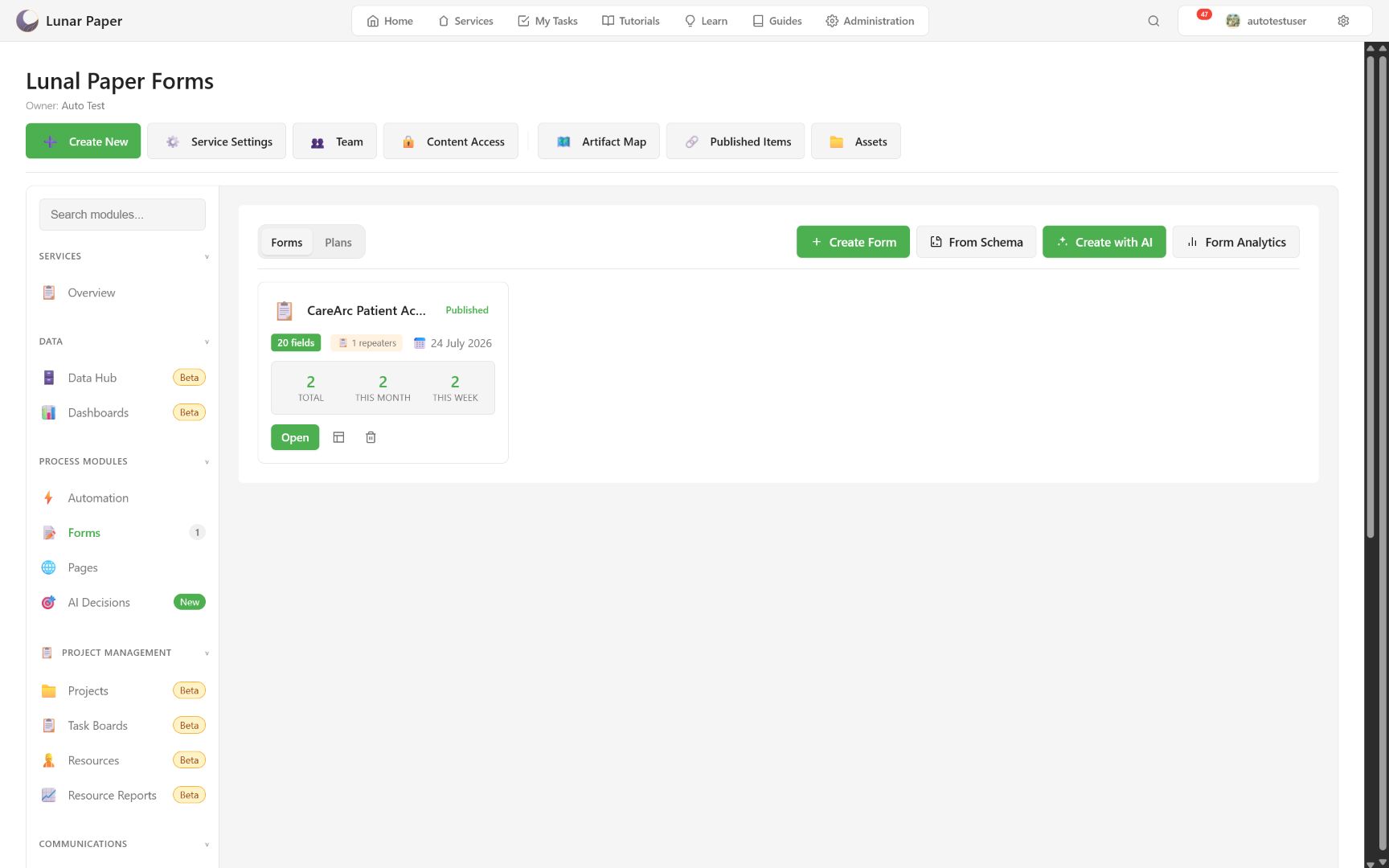Click the Search modules input field
This screenshot has width=1389, height=868.
coord(122,215)
